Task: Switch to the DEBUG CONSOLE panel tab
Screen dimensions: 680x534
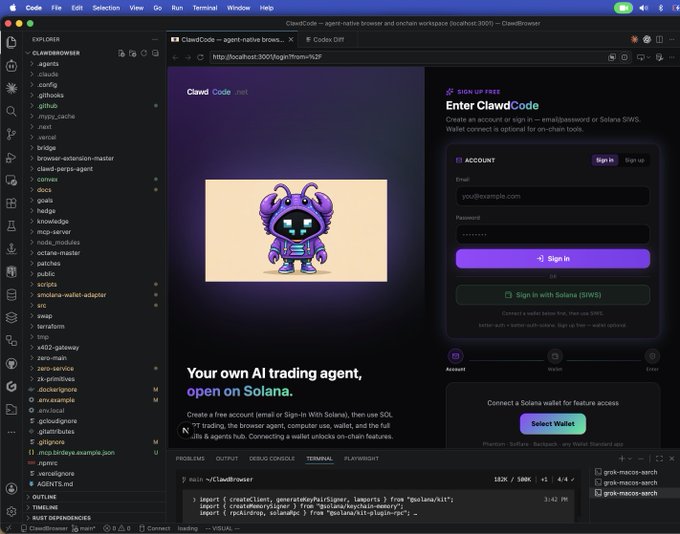Action: pos(271,459)
